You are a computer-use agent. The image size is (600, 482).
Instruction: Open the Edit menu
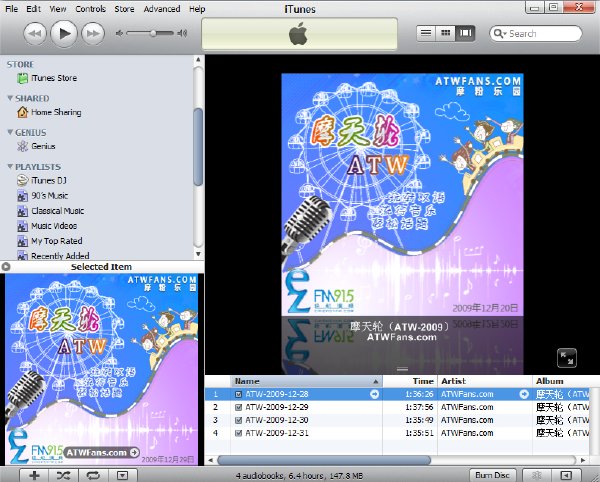tap(33, 8)
